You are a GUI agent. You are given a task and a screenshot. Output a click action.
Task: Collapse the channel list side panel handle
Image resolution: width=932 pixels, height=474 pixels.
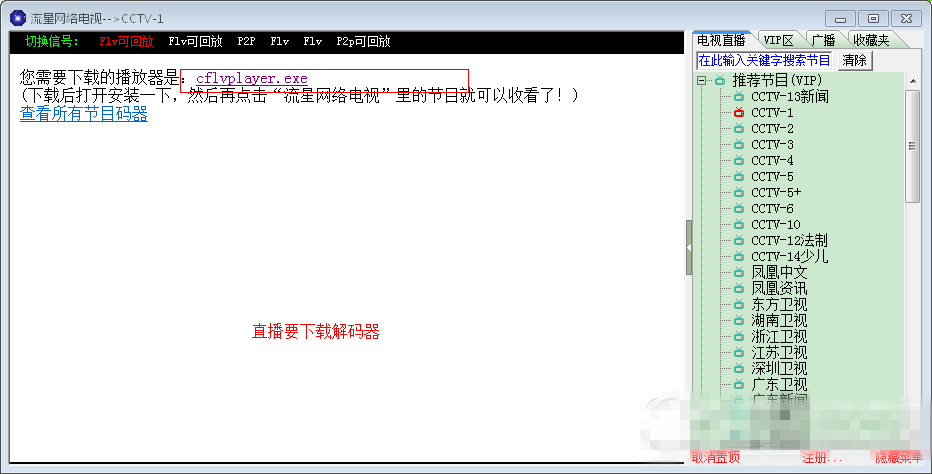(689, 247)
